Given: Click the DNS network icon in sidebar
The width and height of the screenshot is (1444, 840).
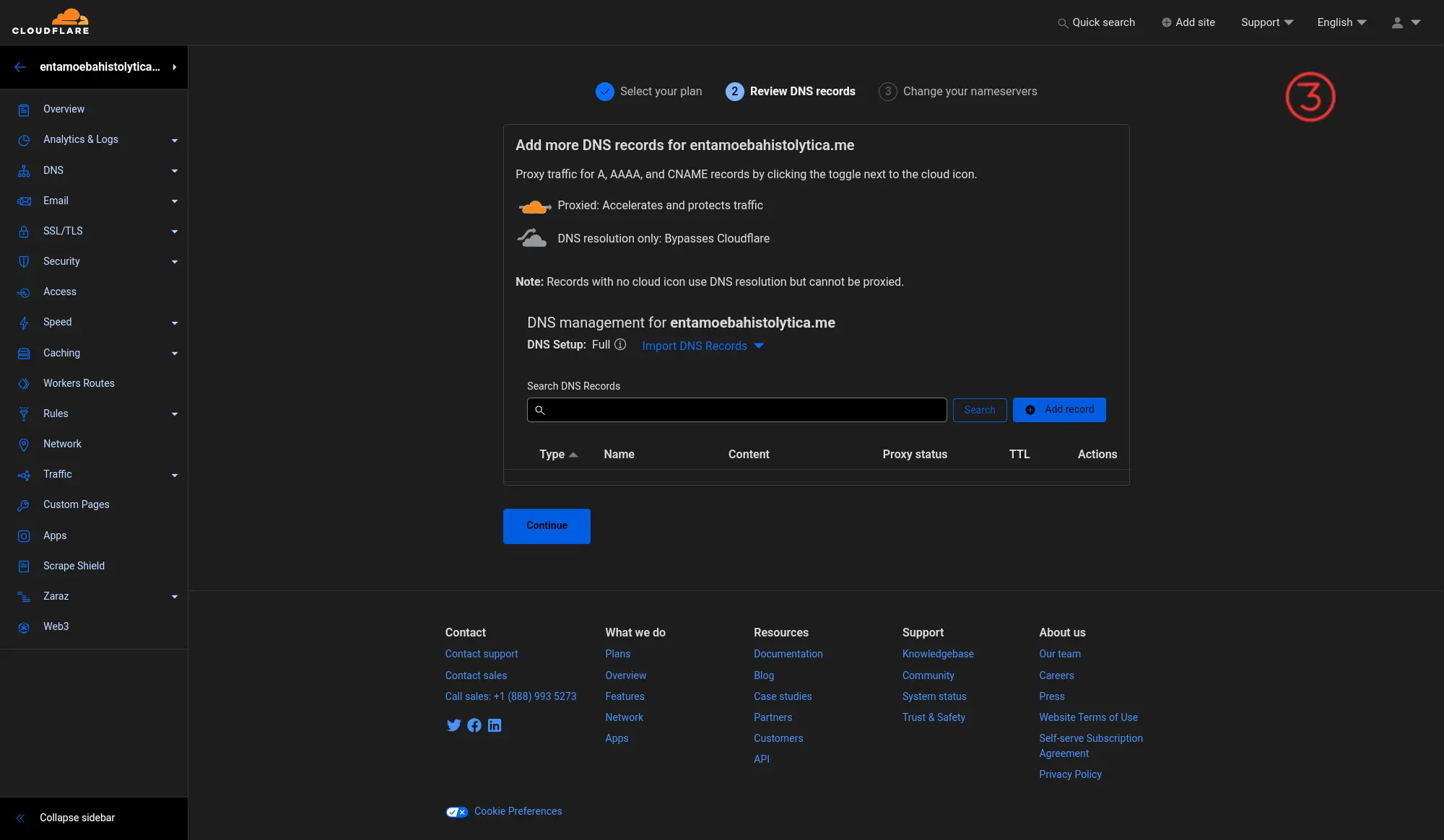Looking at the screenshot, I should [x=24, y=171].
